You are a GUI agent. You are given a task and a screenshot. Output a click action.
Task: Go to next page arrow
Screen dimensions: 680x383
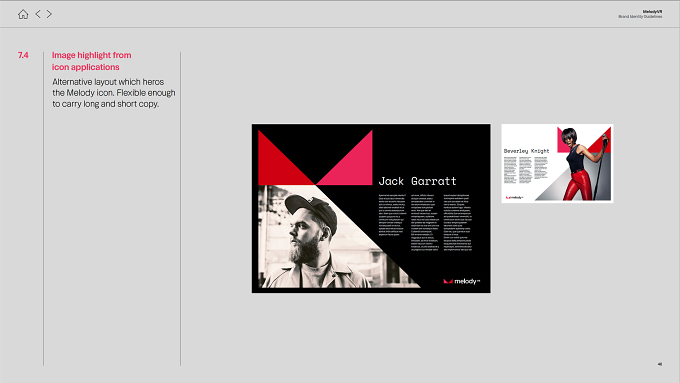49,14
